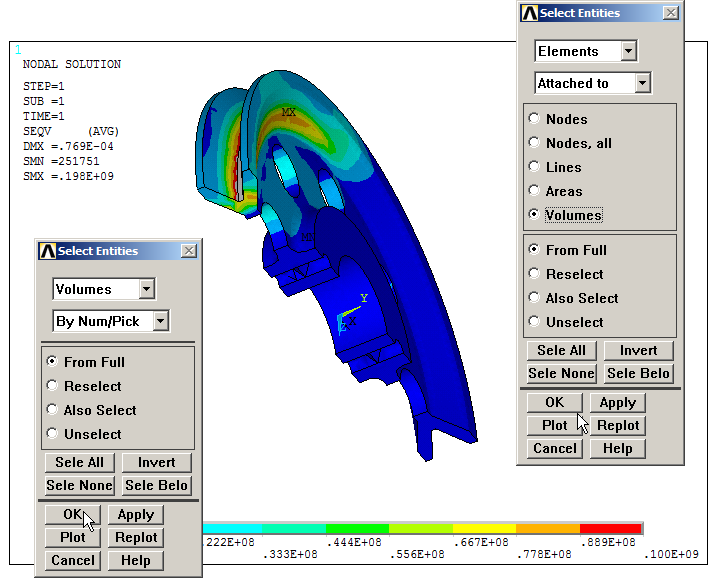Click Apply in the right Elements dialog
The width and height of the screenshot is (720, 578).
pos(618,402)
